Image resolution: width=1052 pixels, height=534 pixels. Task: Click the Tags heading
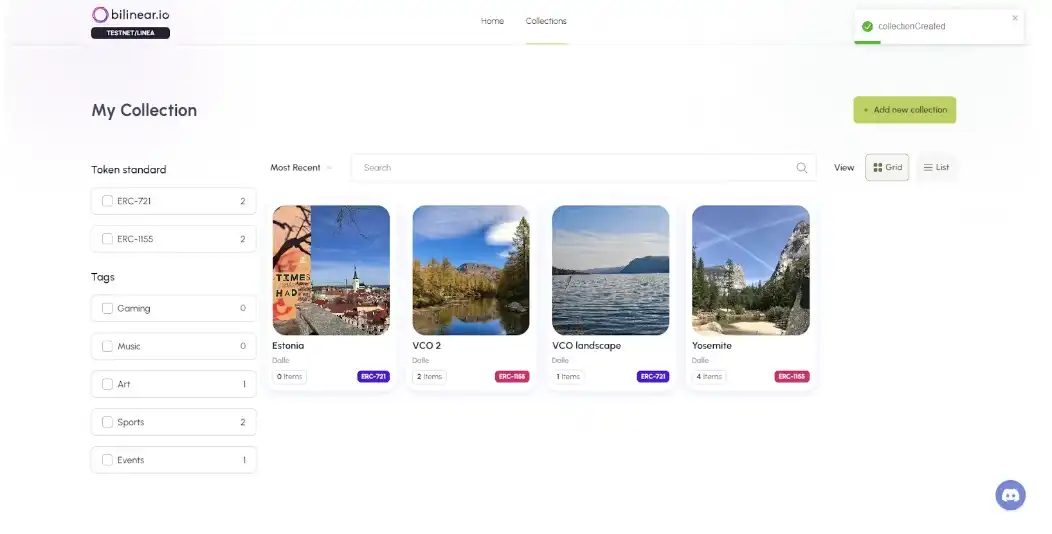103,277
